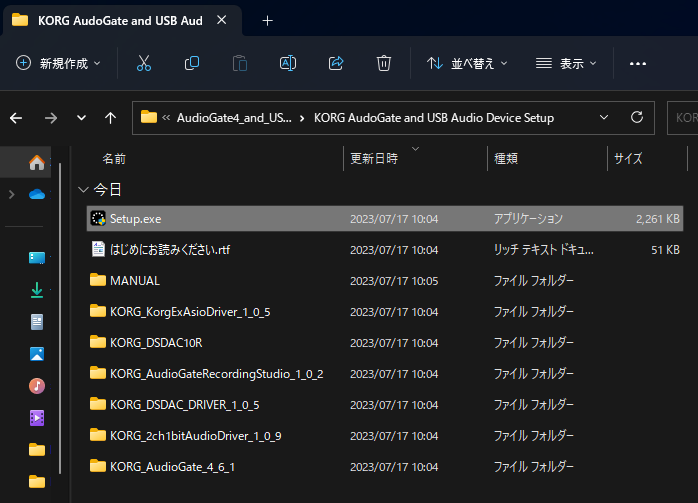The width and height of the screenshot is (698, 503).
Task: Click the navigation pane scrollbar
Action: [x=60, y=318]
